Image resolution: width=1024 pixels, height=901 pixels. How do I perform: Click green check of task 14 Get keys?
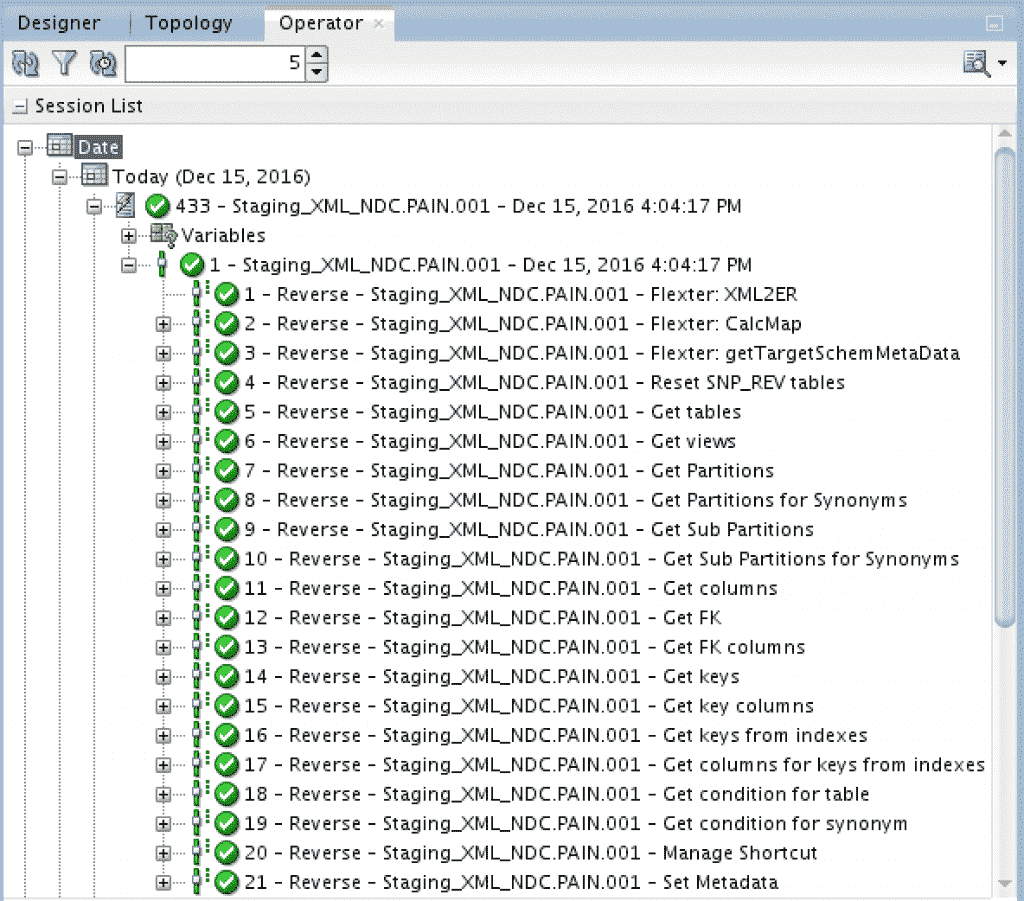tap(227, 676)
